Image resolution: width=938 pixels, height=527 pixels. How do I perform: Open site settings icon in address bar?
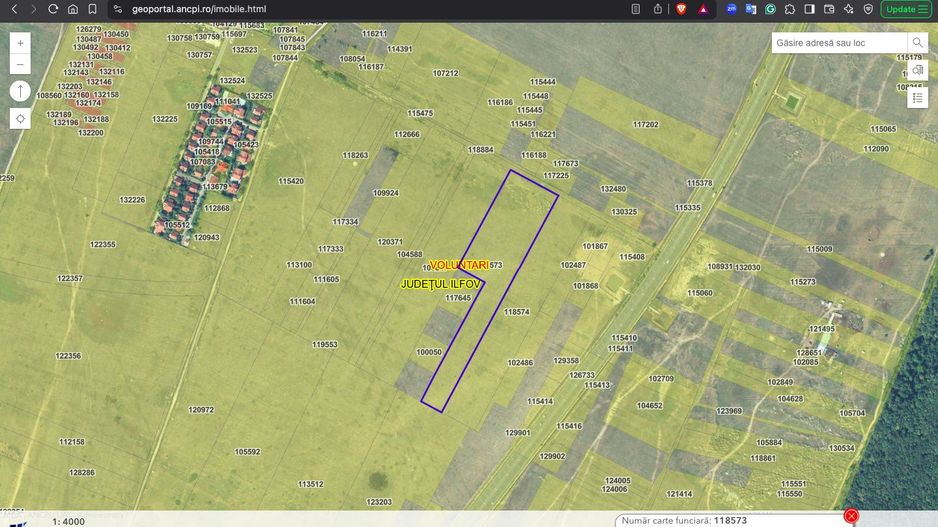(118, 9)
